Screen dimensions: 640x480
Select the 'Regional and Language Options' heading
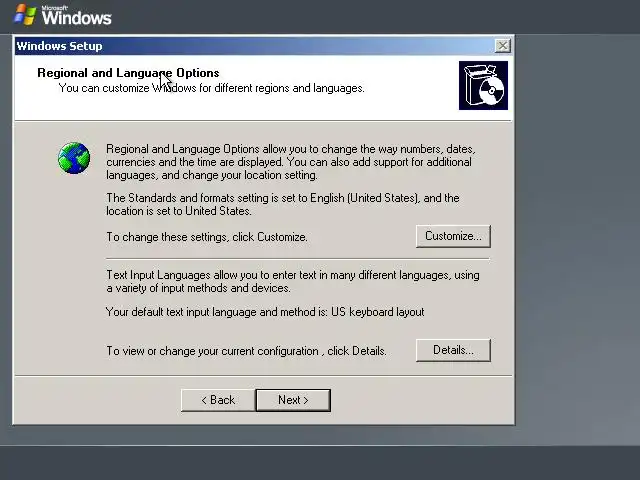point(128,73)
